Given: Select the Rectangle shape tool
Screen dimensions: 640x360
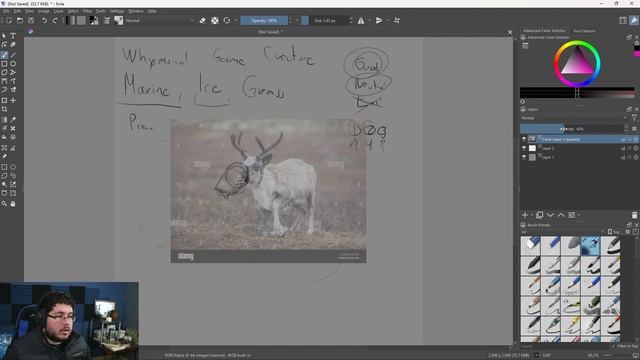Looking at the screenshot, I should point(4,64).
